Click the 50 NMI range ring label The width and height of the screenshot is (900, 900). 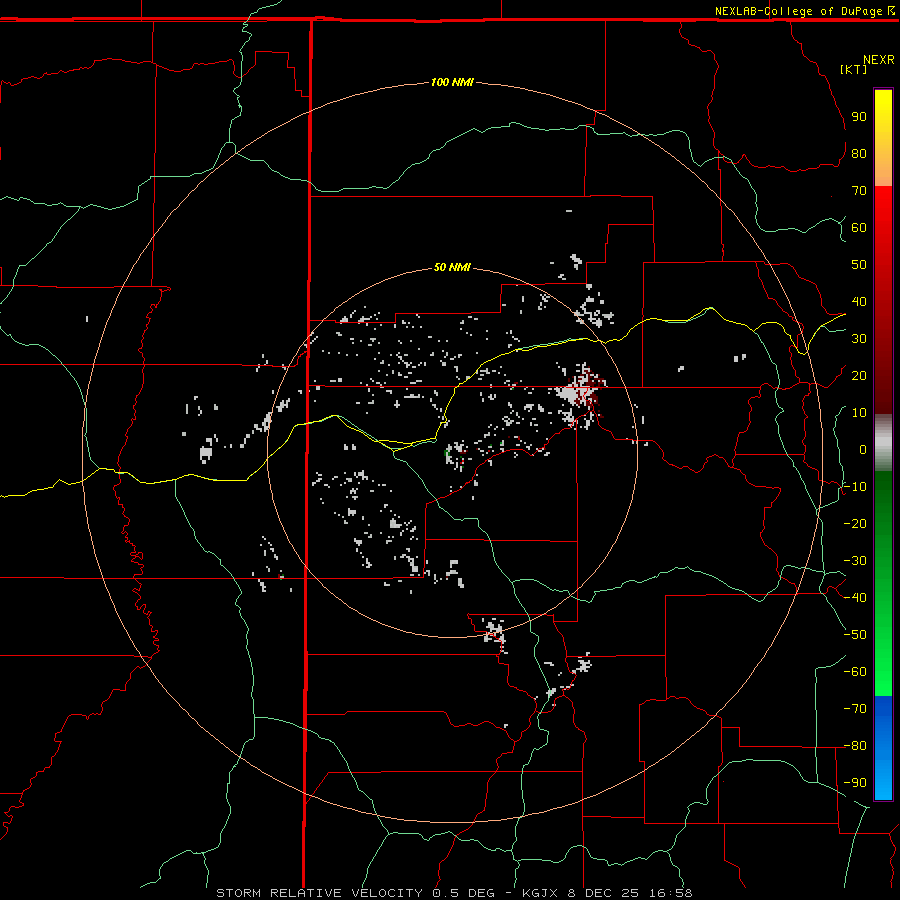tap(452, 267)
